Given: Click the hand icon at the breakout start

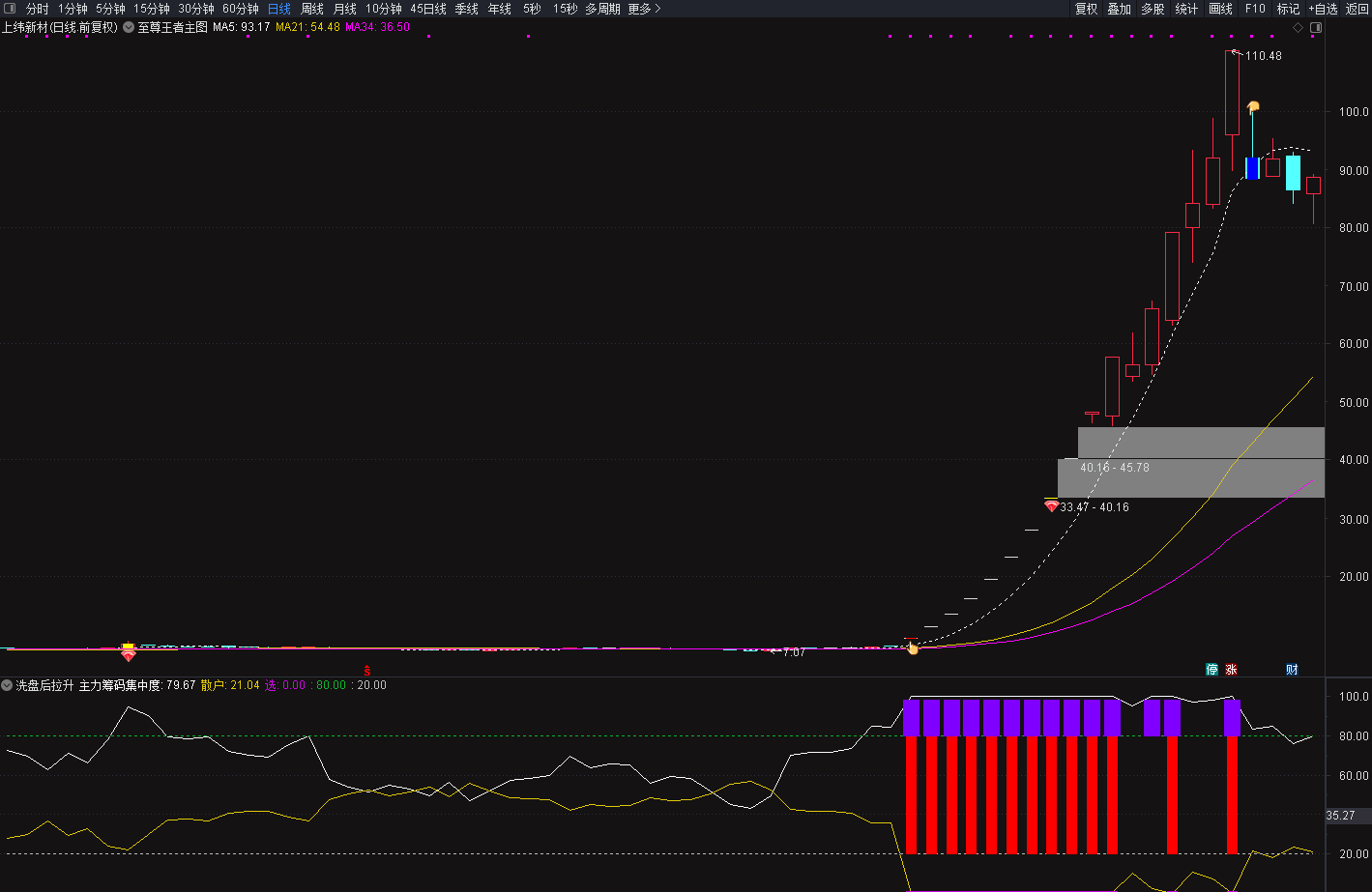Looking at the screenshot, I should (x=912, y=648).
